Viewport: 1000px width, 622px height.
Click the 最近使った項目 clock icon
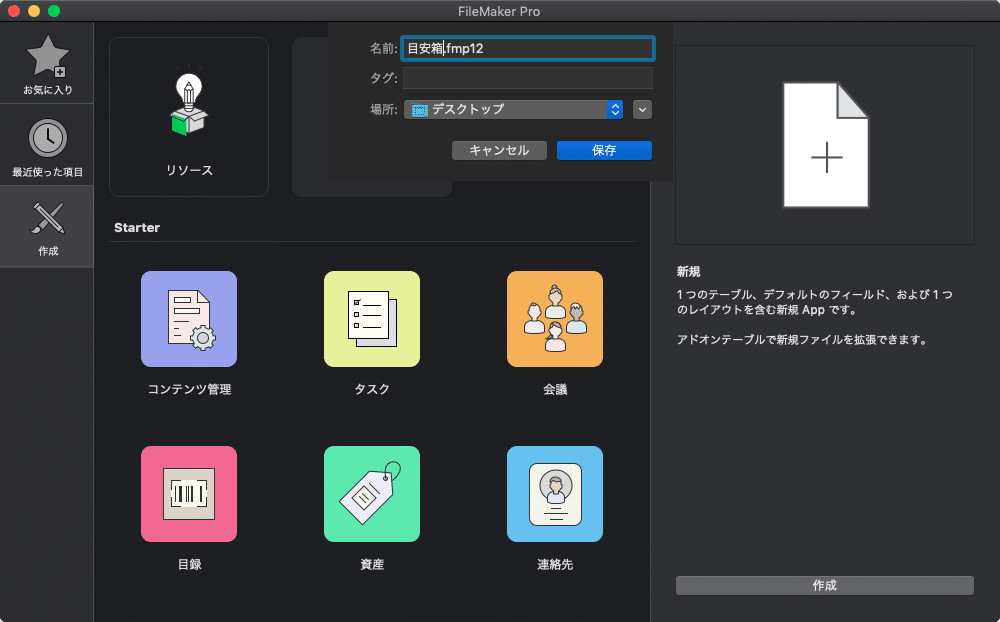click(x=46, y=137)
